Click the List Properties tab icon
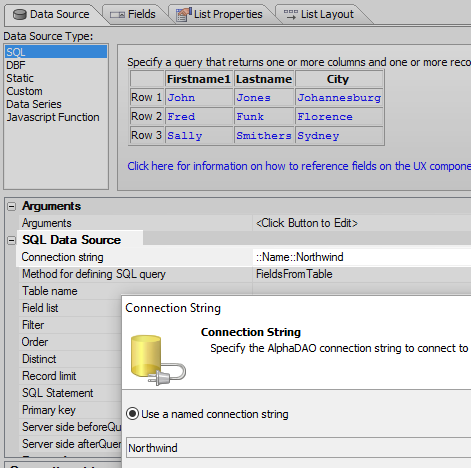471x468 pixels. (x=184, y=14)
